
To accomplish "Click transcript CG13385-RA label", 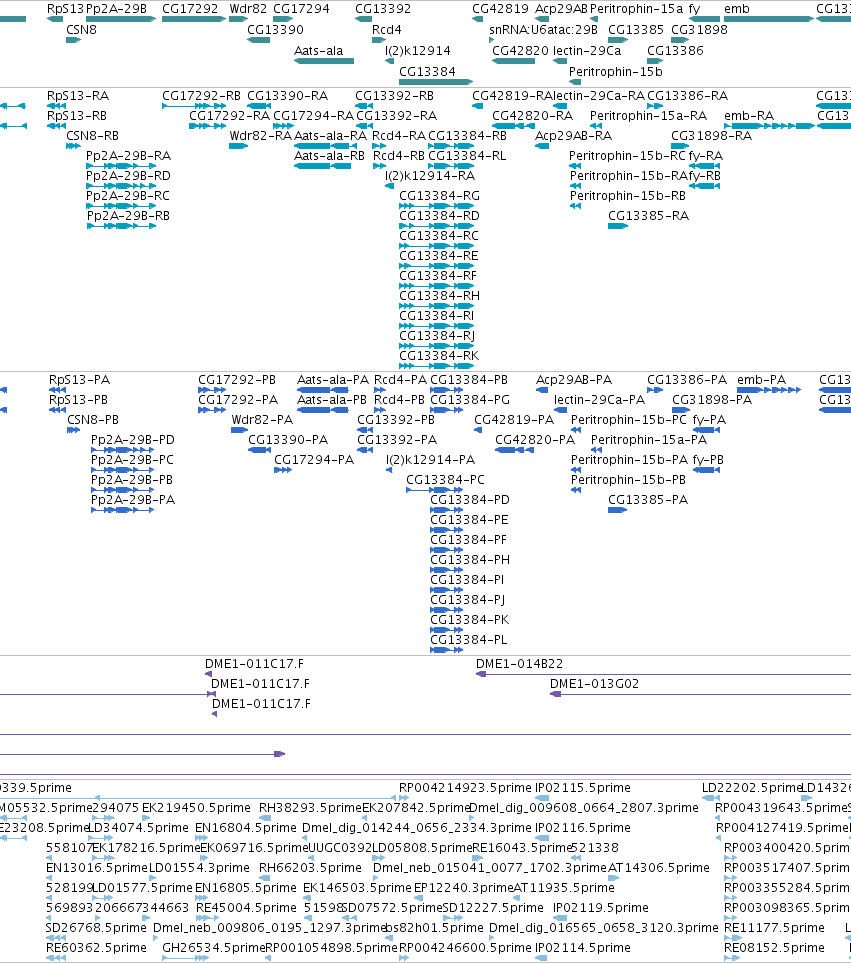I will click(x=648, y=216).
